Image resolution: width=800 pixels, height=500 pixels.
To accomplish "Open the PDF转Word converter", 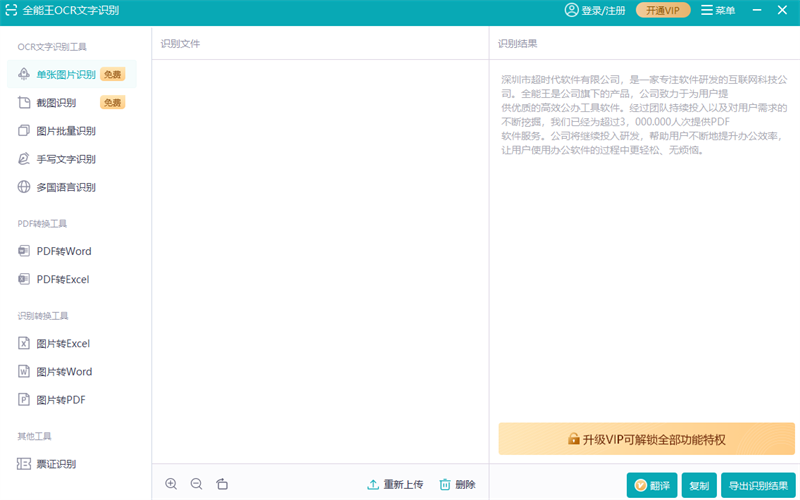I will (x=63, y=251).
